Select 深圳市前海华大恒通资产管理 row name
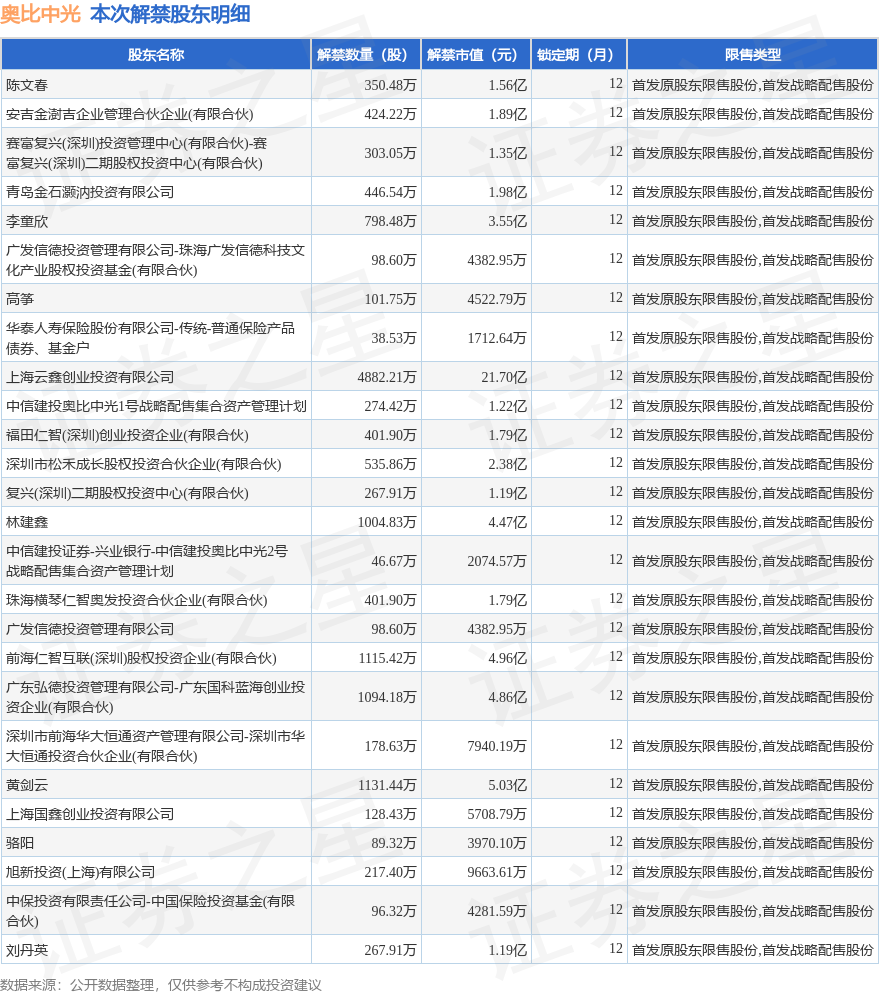Image resolution: width=879 pixels, height=994 pixels. [x=155, y=746]
